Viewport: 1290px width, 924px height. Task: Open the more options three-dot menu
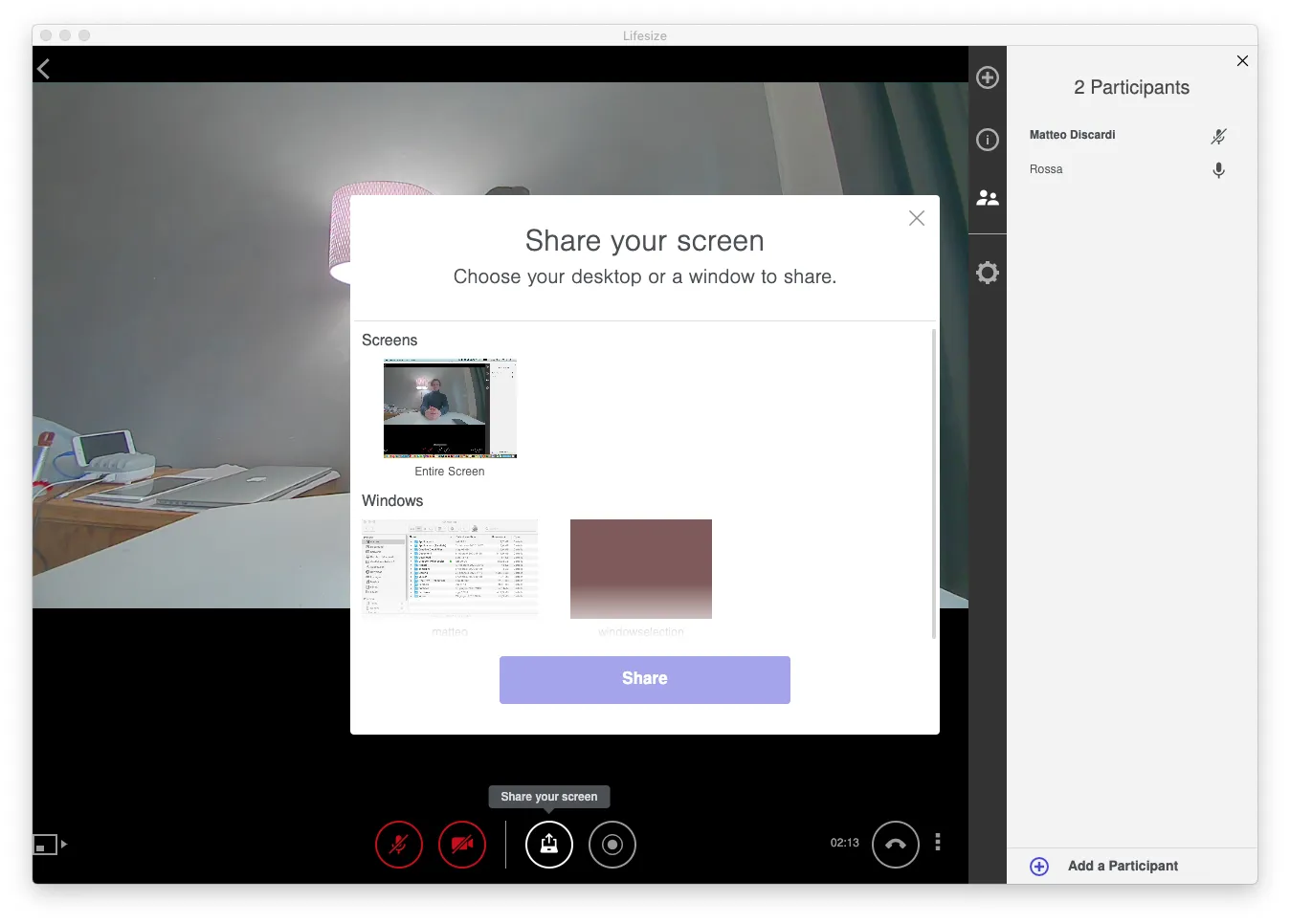(x=938, y=842)
